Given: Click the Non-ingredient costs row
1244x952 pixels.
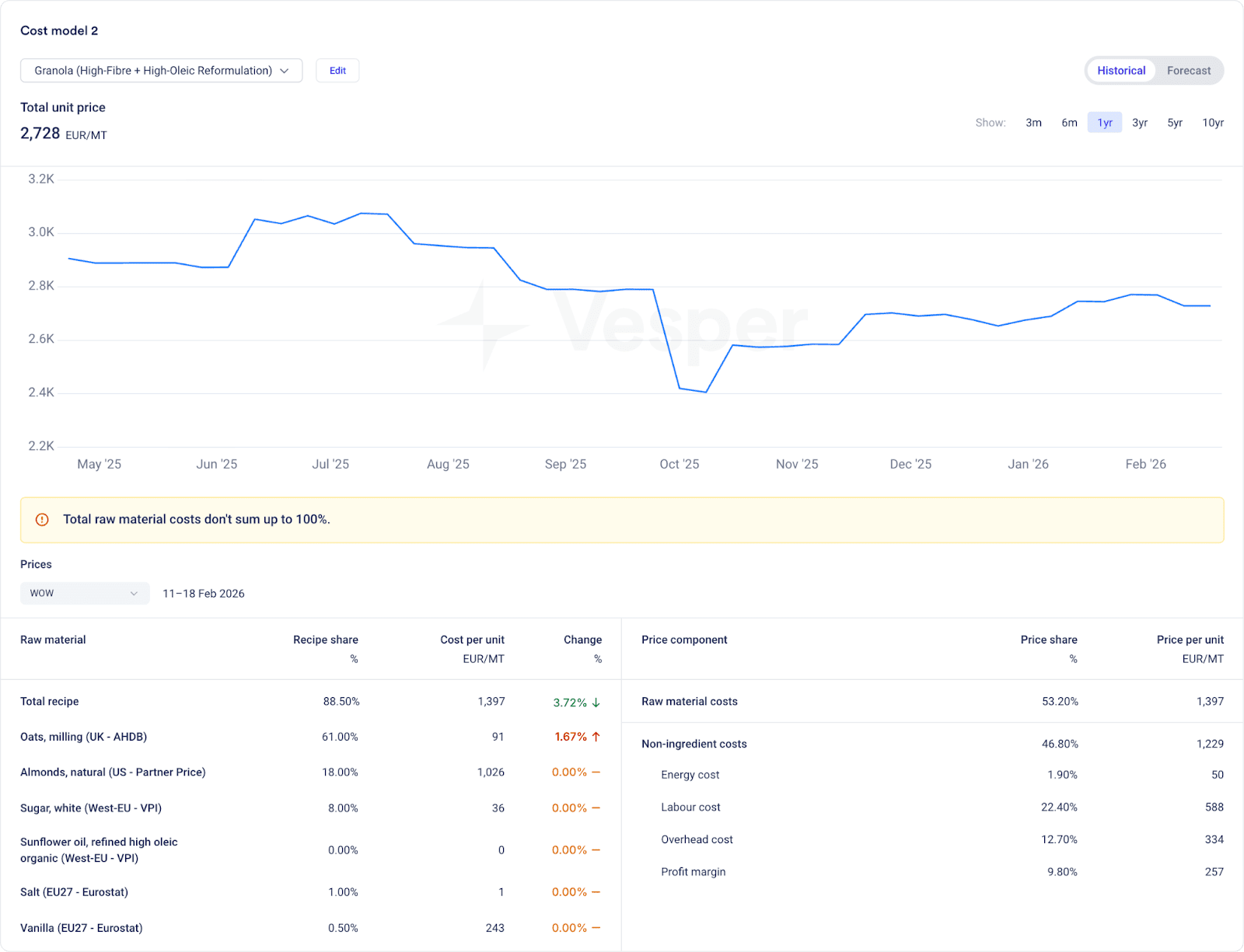Looking at the screenshot, I should click(x=694, y=744).
